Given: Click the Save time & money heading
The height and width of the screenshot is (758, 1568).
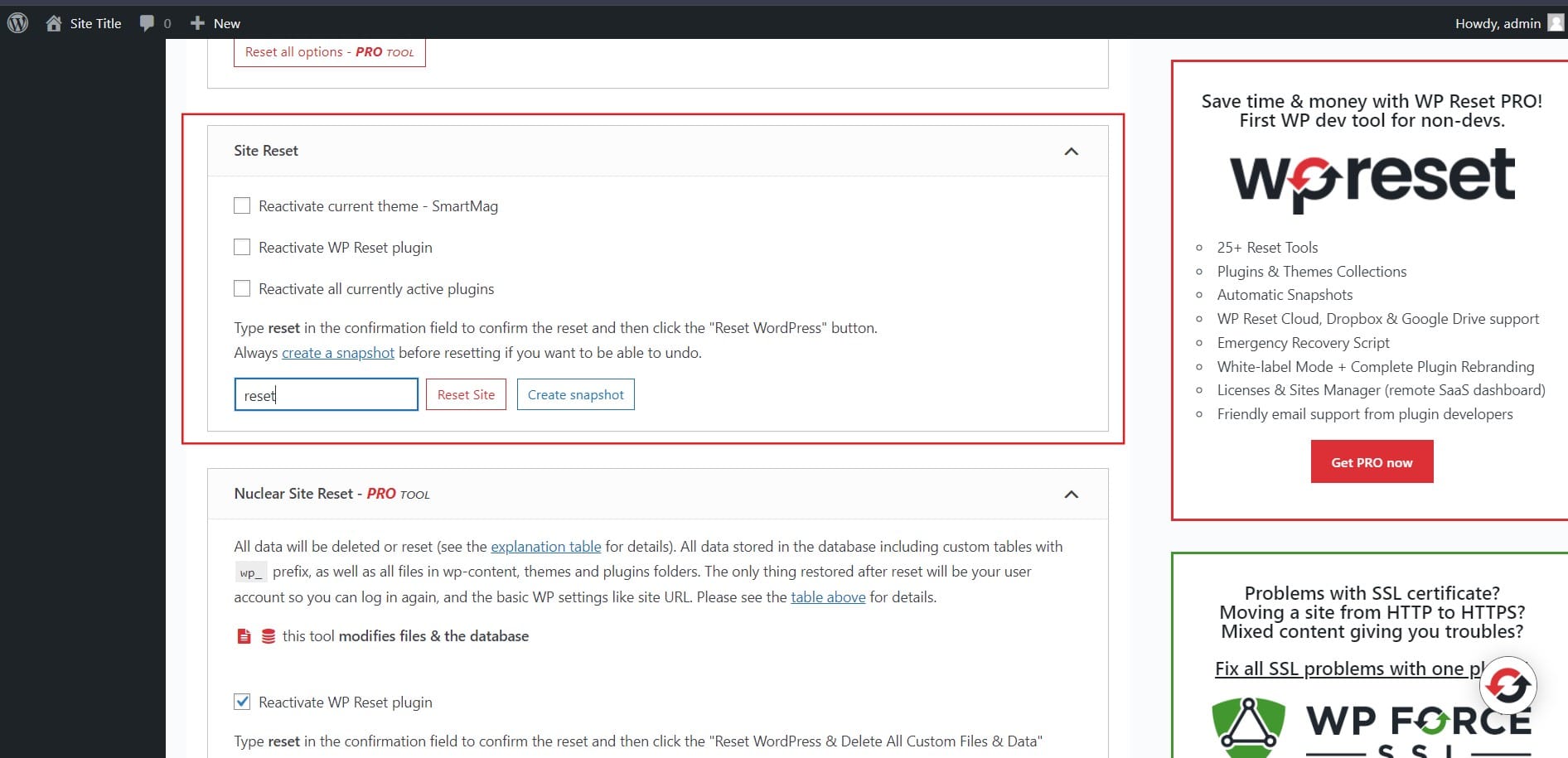Looking at the screenshot, I should click(x=1372, y=111).
